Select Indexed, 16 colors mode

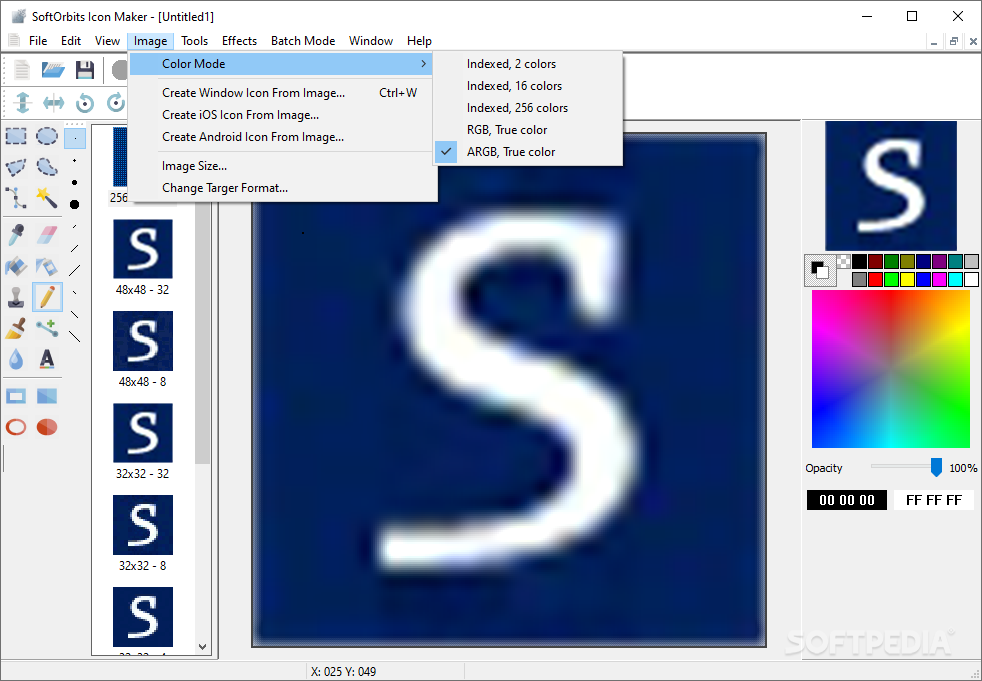[527, 86]
